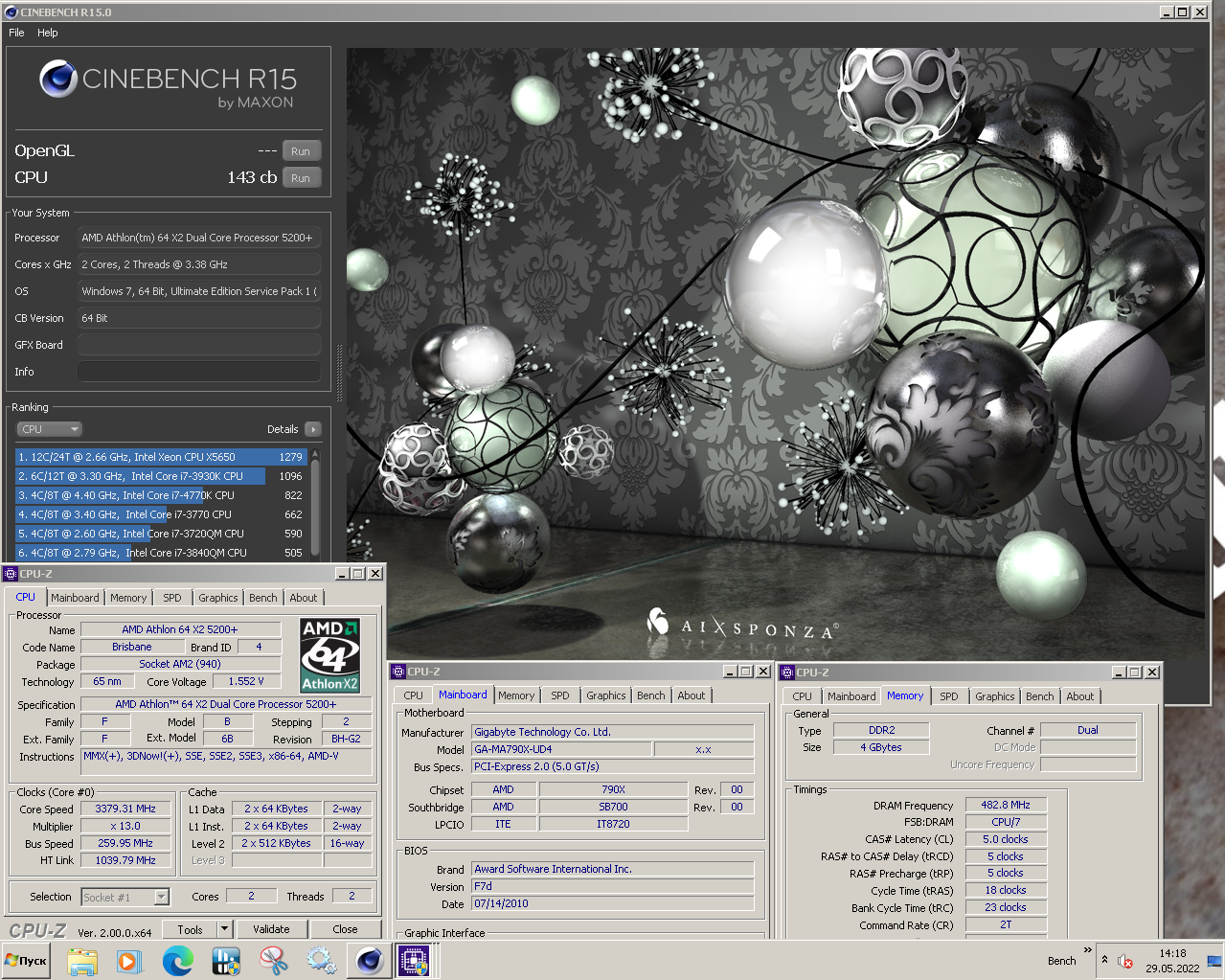Select Intel Xeon X5650 ranking row
This screenshot has width=1225, height=980.
click(x=160, y=457)
